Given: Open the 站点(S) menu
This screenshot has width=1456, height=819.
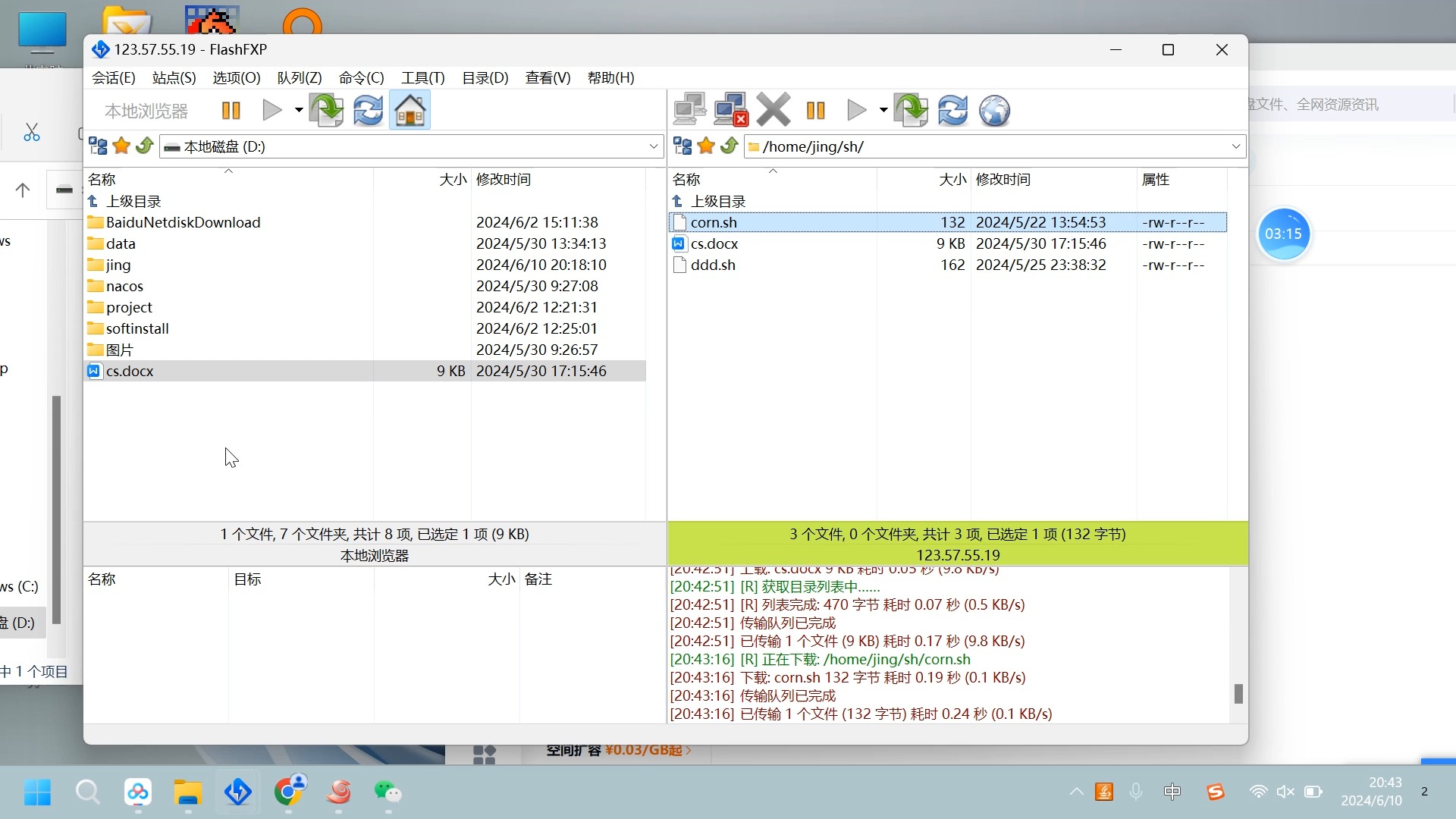Looking at the screenshot, I should pos(172,77).
